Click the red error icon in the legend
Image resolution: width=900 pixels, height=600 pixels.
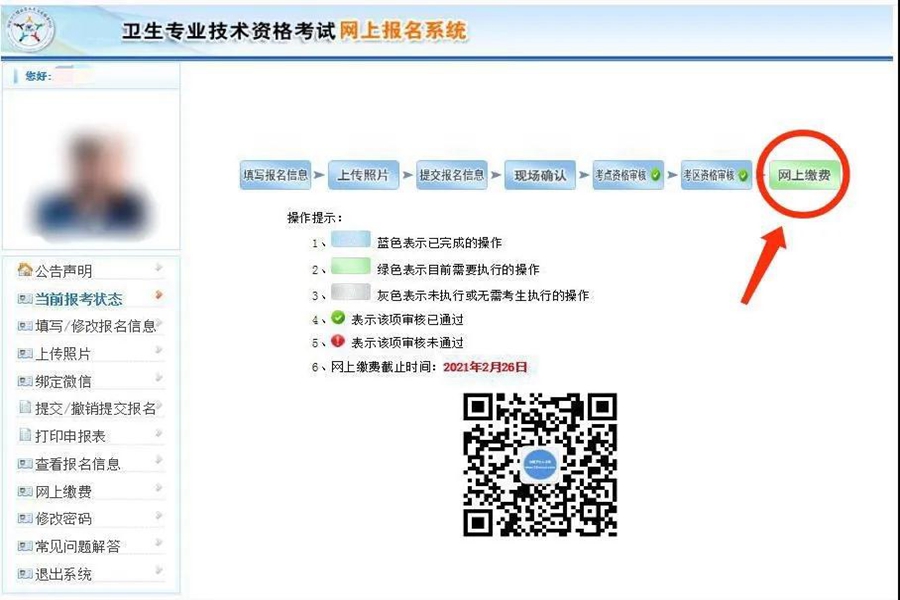[x=337, y=342]
